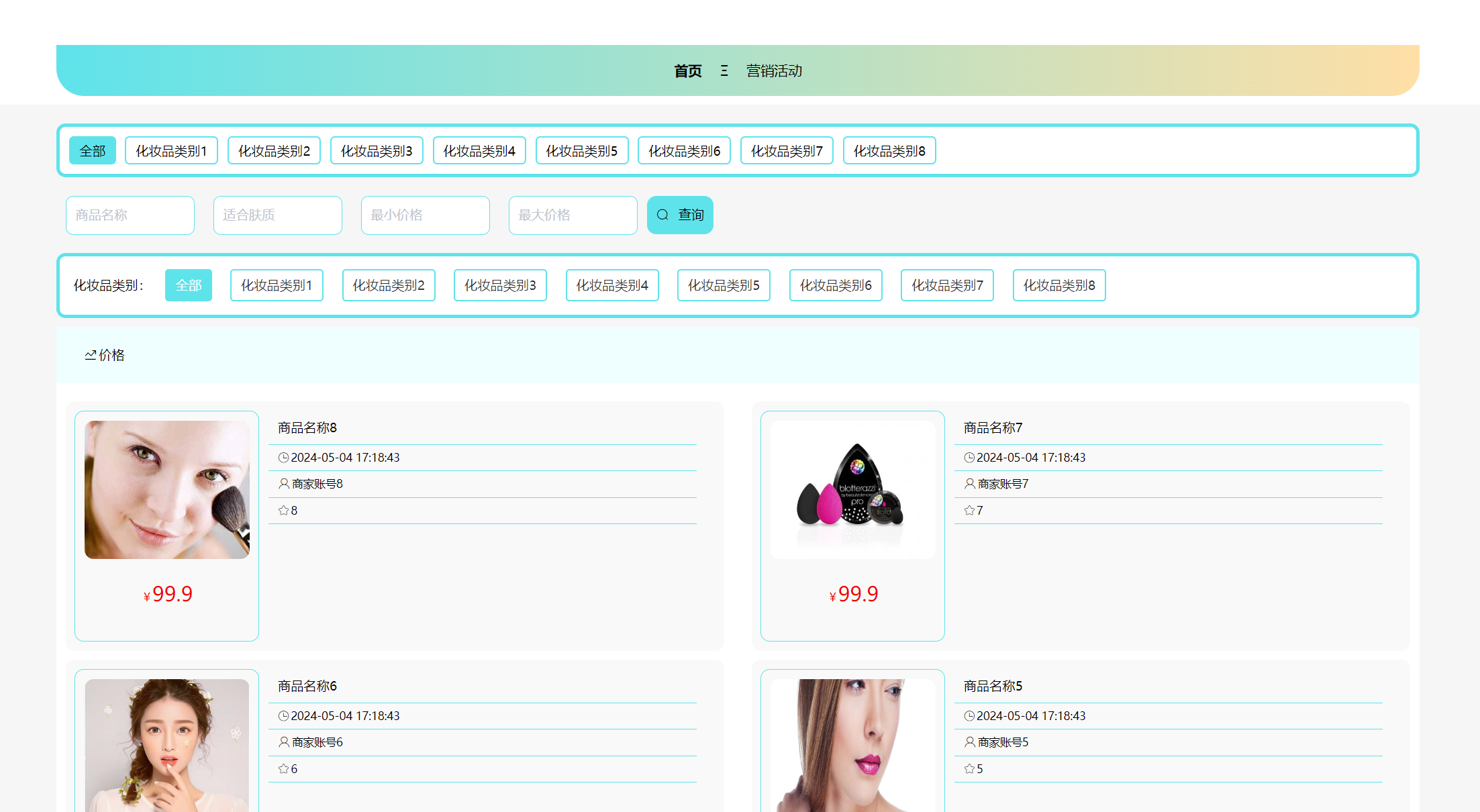The height and width of the screenshot is (812, 1480).
Task: Select 化妆品类别6 in the top category bar
Action: coord(684,151)
